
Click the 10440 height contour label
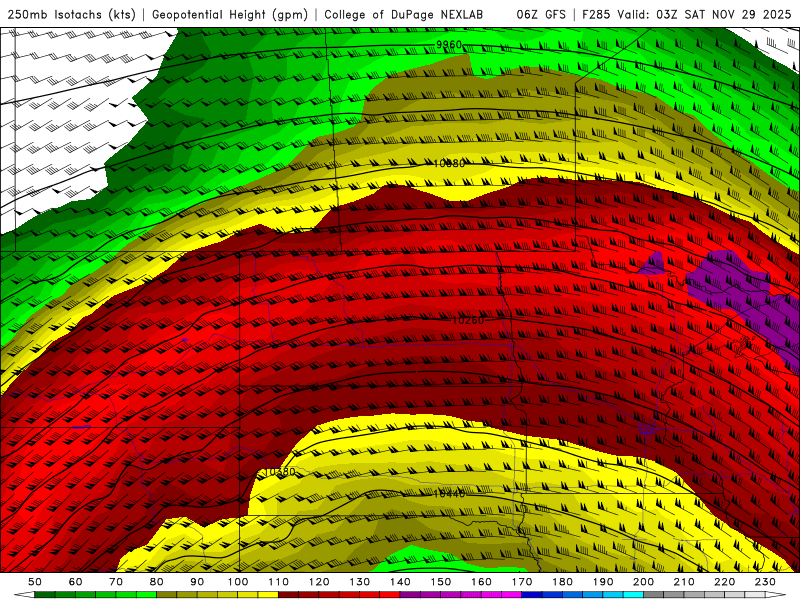(x=449, y=493)
